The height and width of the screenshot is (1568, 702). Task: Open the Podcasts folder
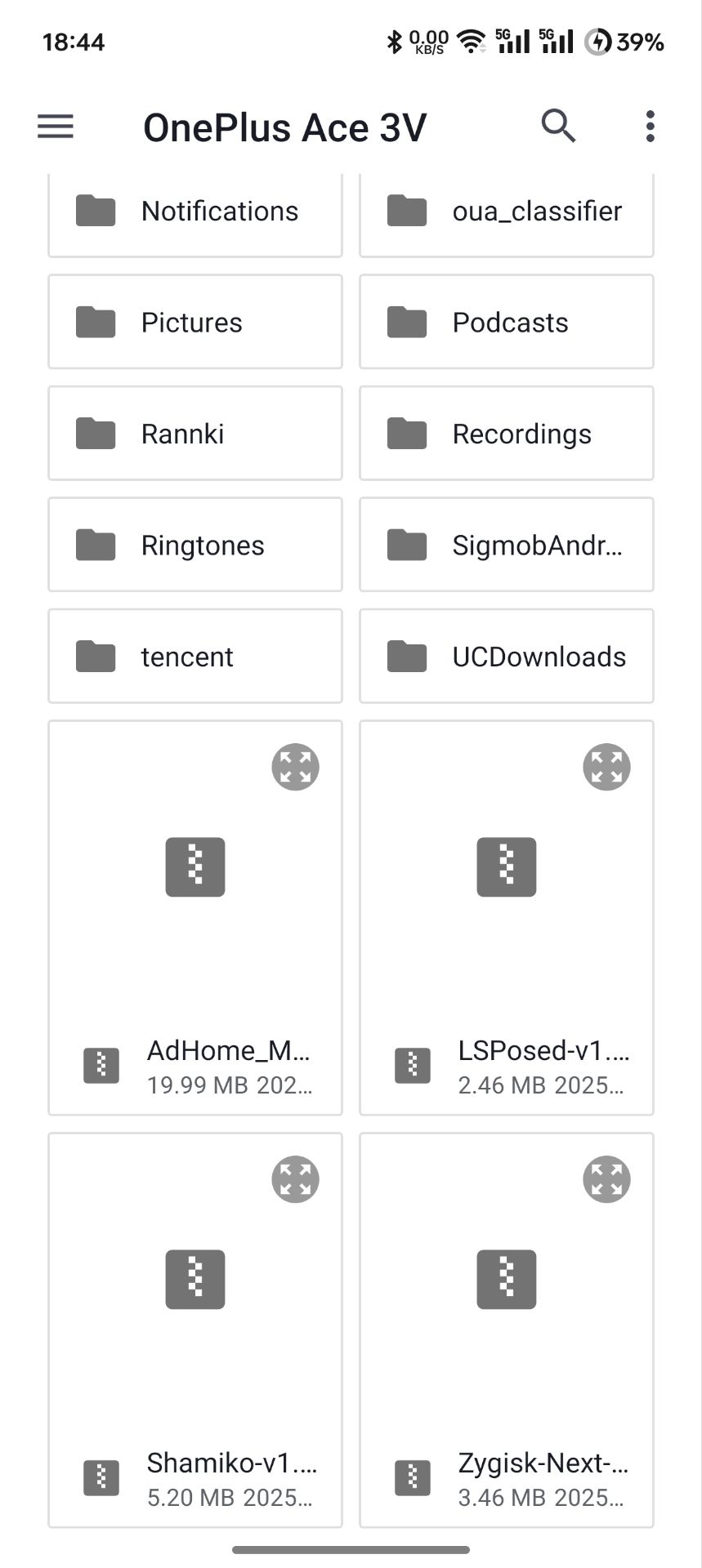[507, 323]
